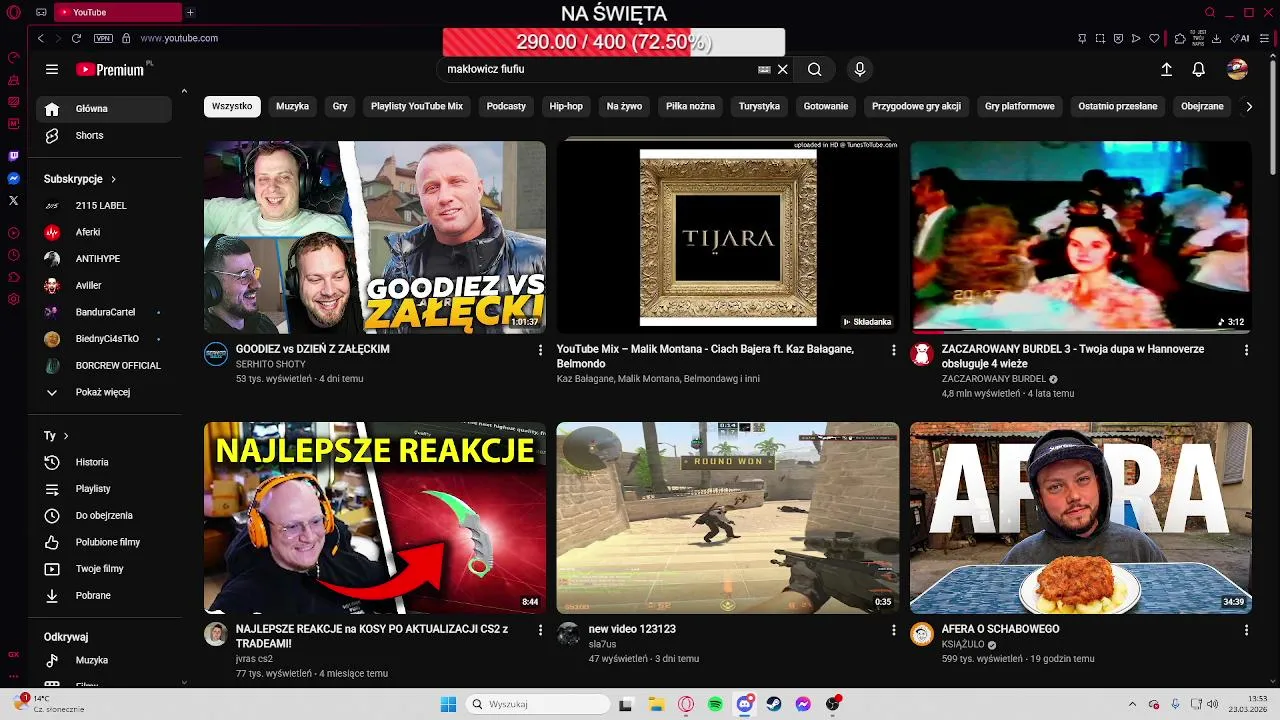Expand Pokaż więcej subscriptions

pos(104,392)
